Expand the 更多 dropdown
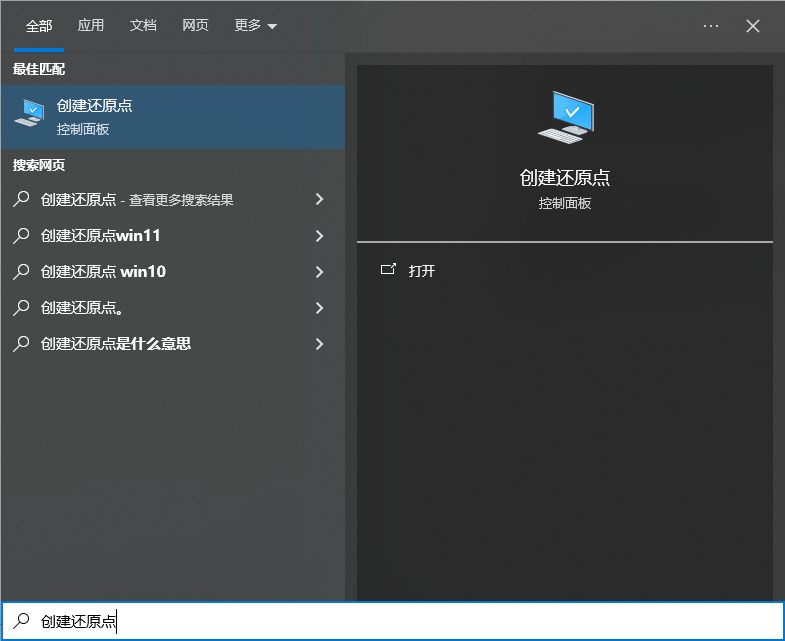The height and width of the screenshot is (641, 785). [x=256, y=25]
